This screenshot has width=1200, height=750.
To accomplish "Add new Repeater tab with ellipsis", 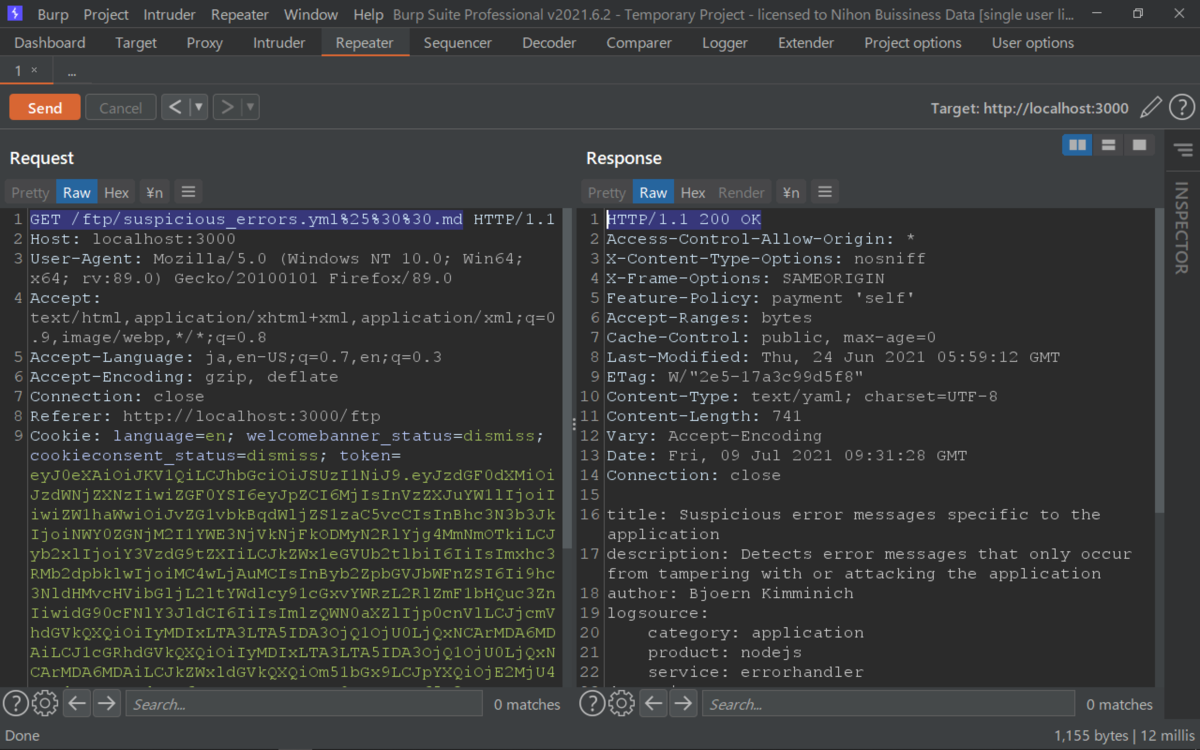I will [x=72, y=72].
